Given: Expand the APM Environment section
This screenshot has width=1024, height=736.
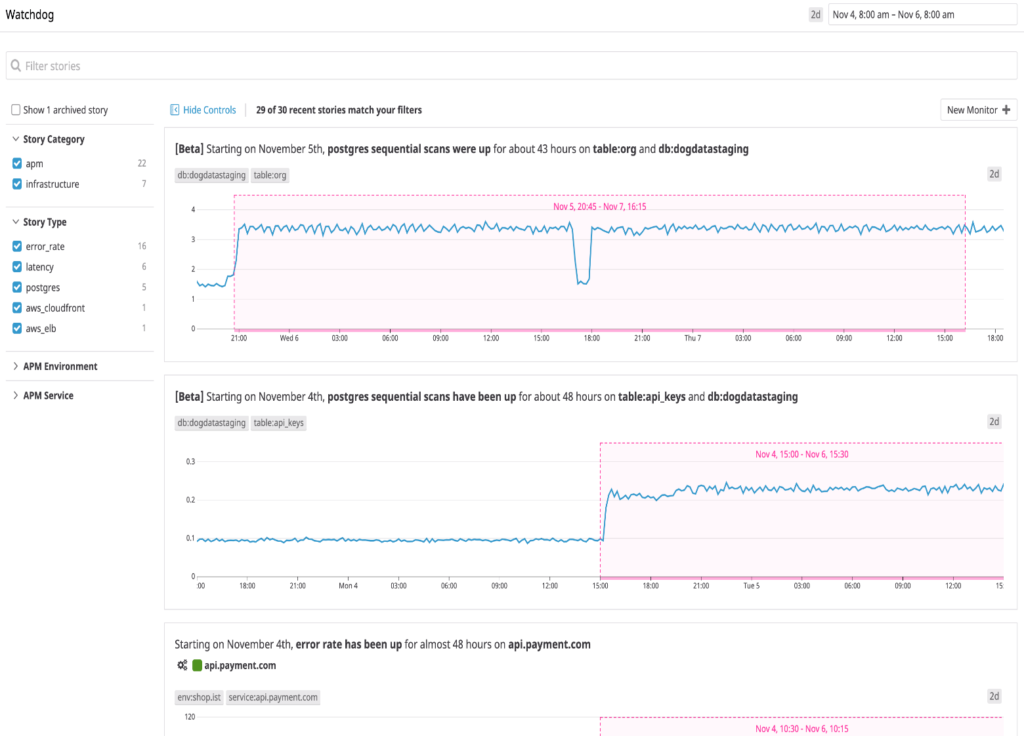Looking at the screenshot, I should [x=16, y=367].
